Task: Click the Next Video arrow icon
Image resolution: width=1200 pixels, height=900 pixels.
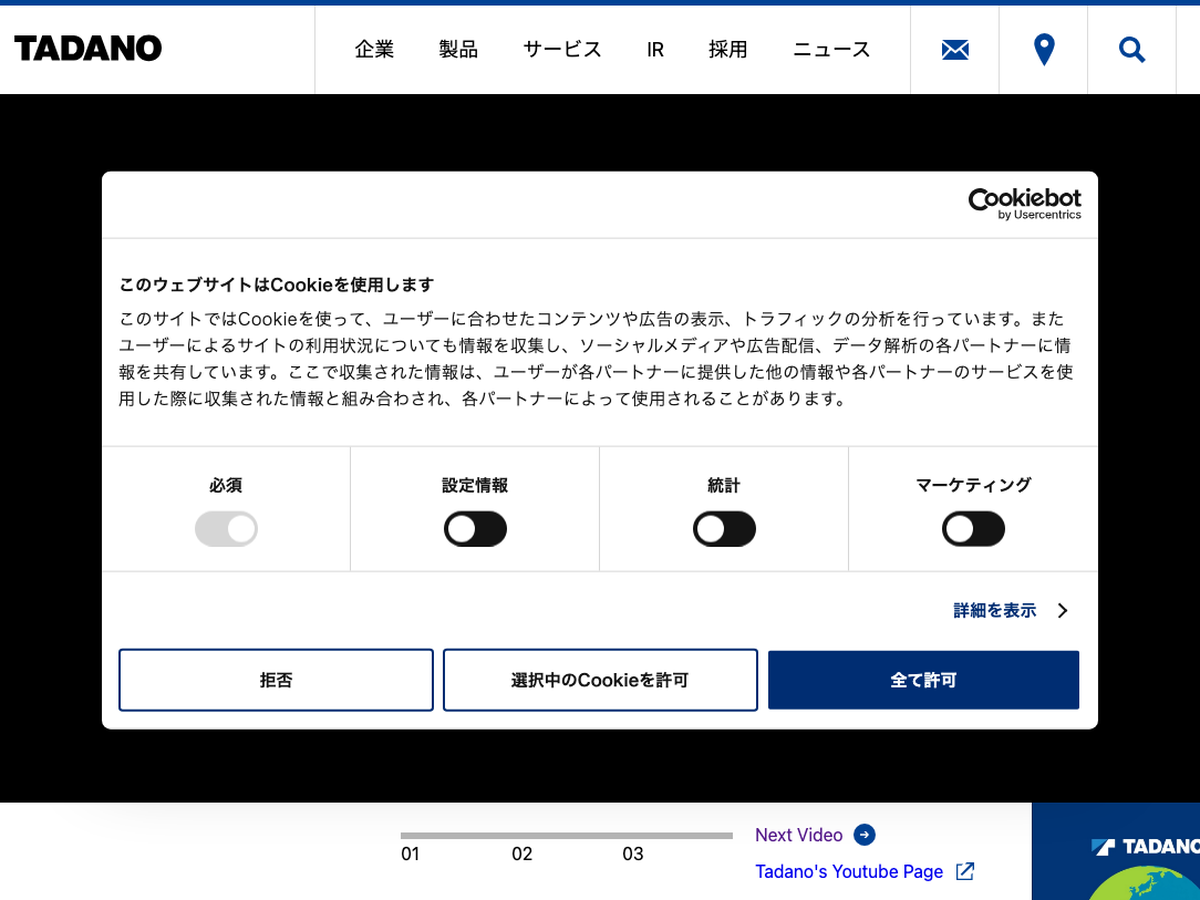Action: pyautogui.click(x=864, y=835)
